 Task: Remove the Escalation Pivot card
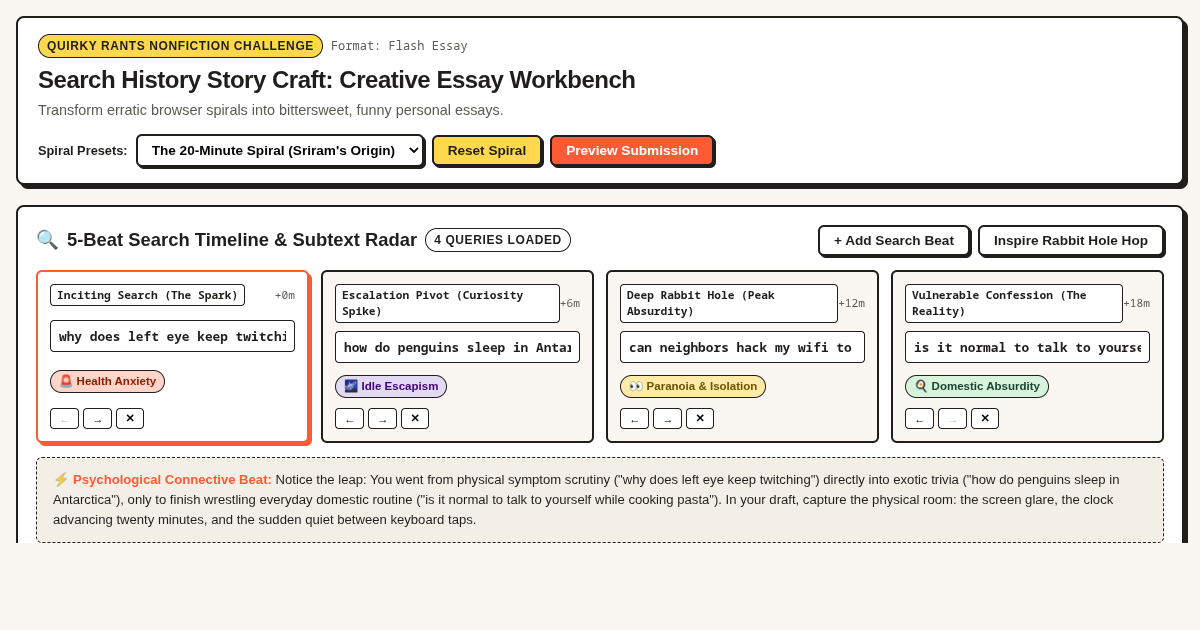pos(415,419)
